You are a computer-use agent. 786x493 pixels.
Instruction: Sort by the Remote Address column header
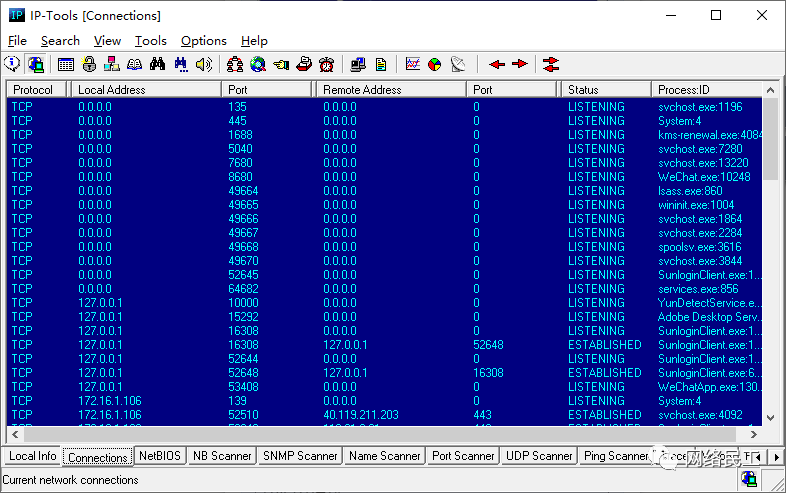coord(391,90)
